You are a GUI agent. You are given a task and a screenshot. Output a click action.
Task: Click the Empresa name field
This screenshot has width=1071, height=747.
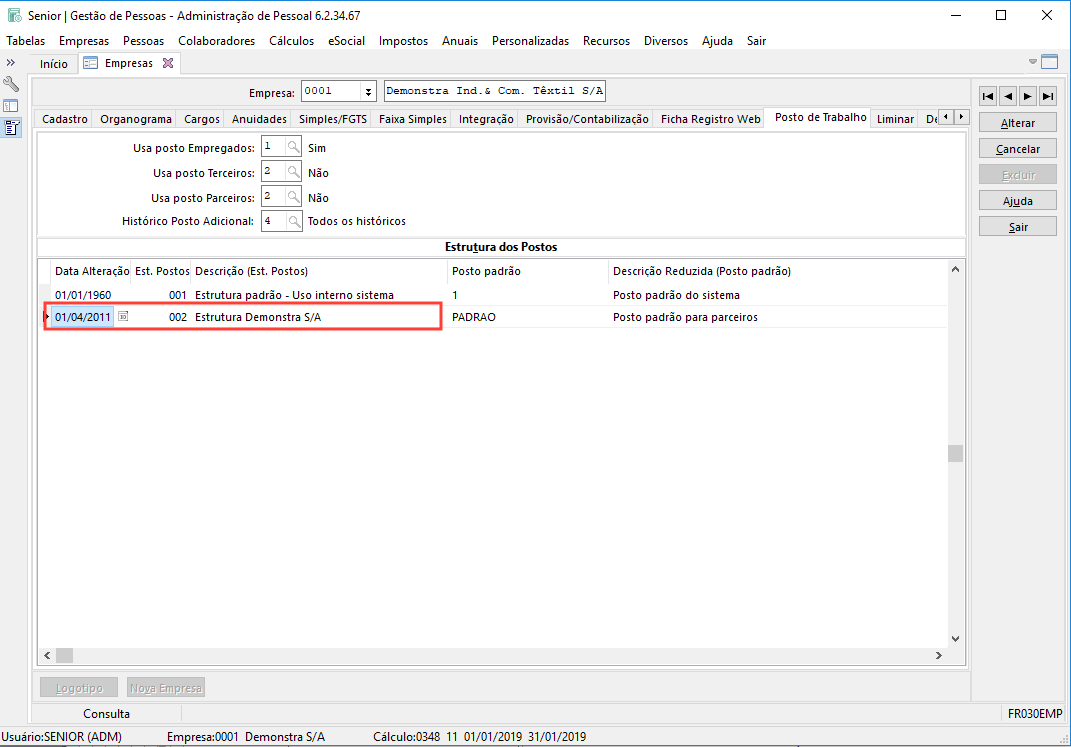tap(495, 91)
